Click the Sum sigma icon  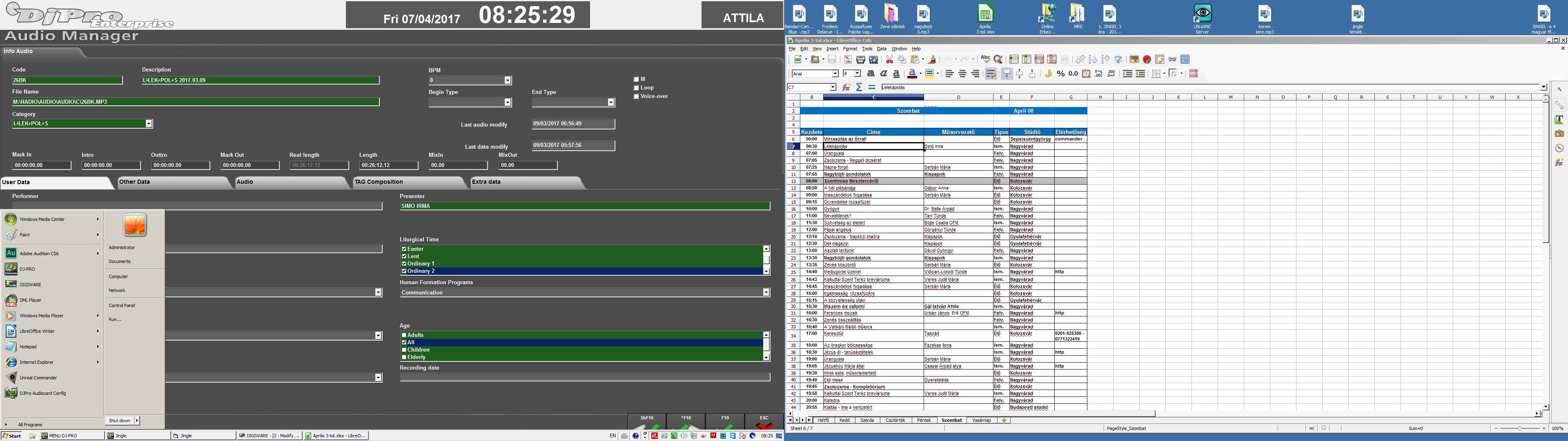[x=859, y=88]
